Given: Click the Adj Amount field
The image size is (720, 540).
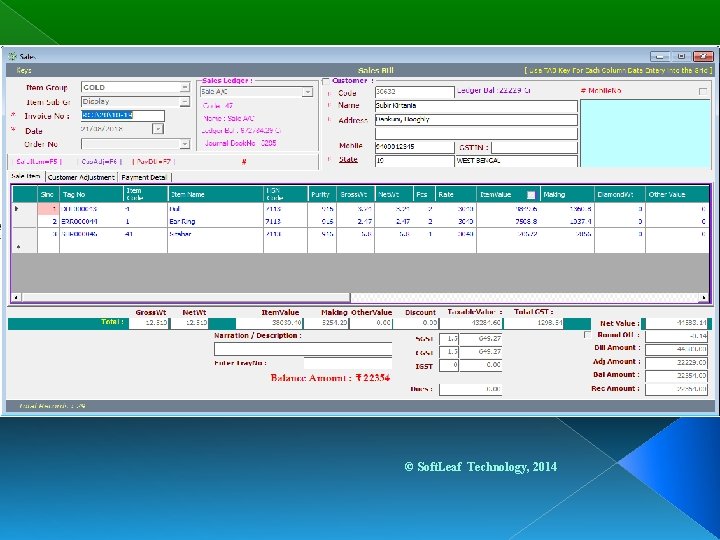Looking at the screenshot, I should [676, 363].
